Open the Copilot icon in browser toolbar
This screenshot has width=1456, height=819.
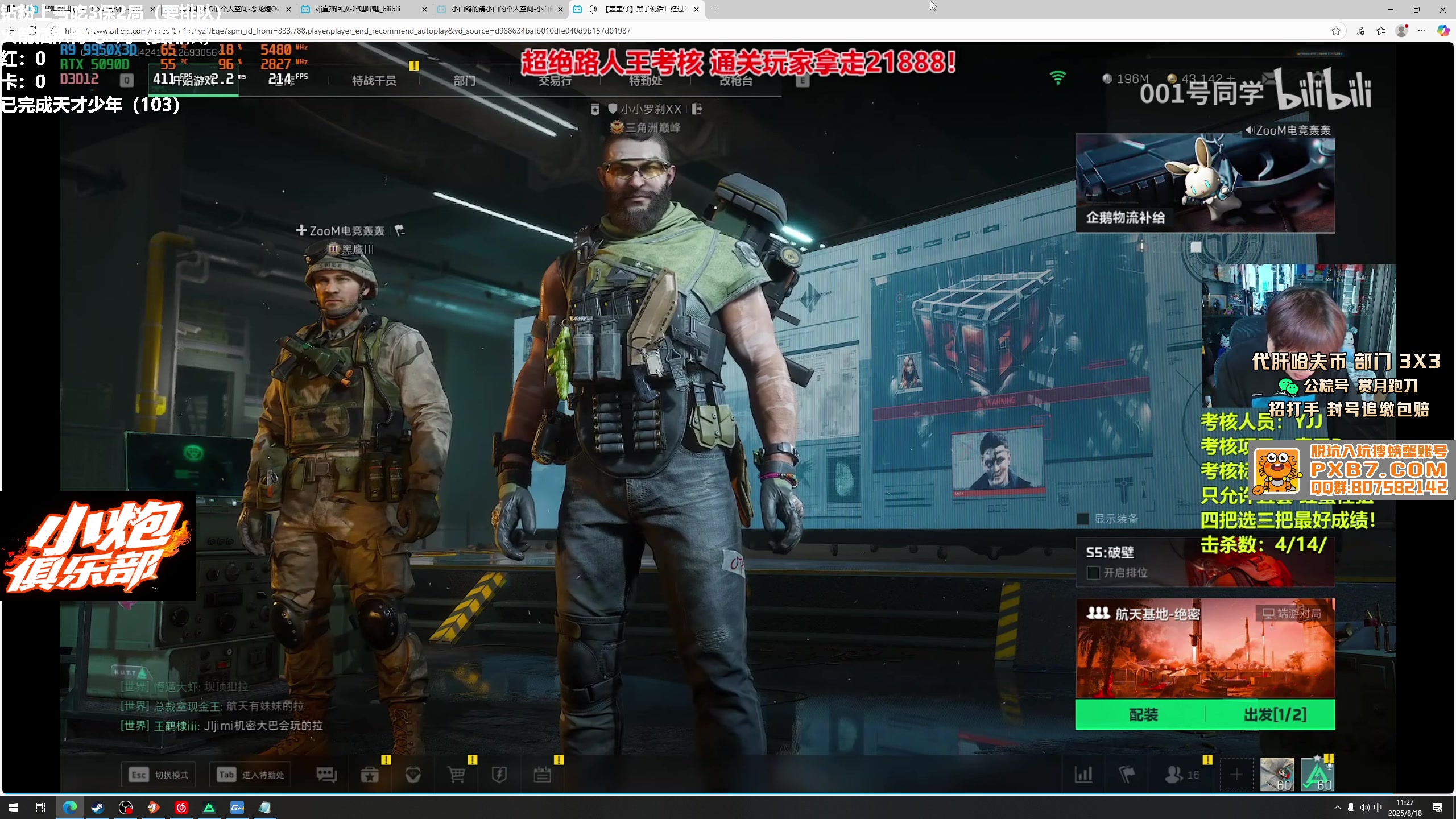pos(1443,31)
